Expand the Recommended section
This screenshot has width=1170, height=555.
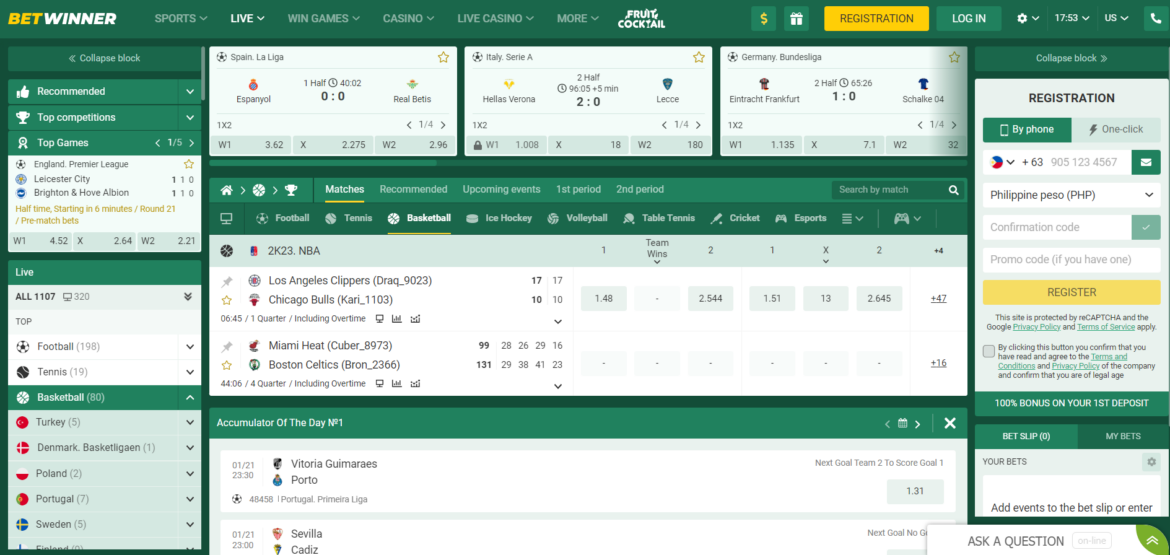(x=190, y=92)
